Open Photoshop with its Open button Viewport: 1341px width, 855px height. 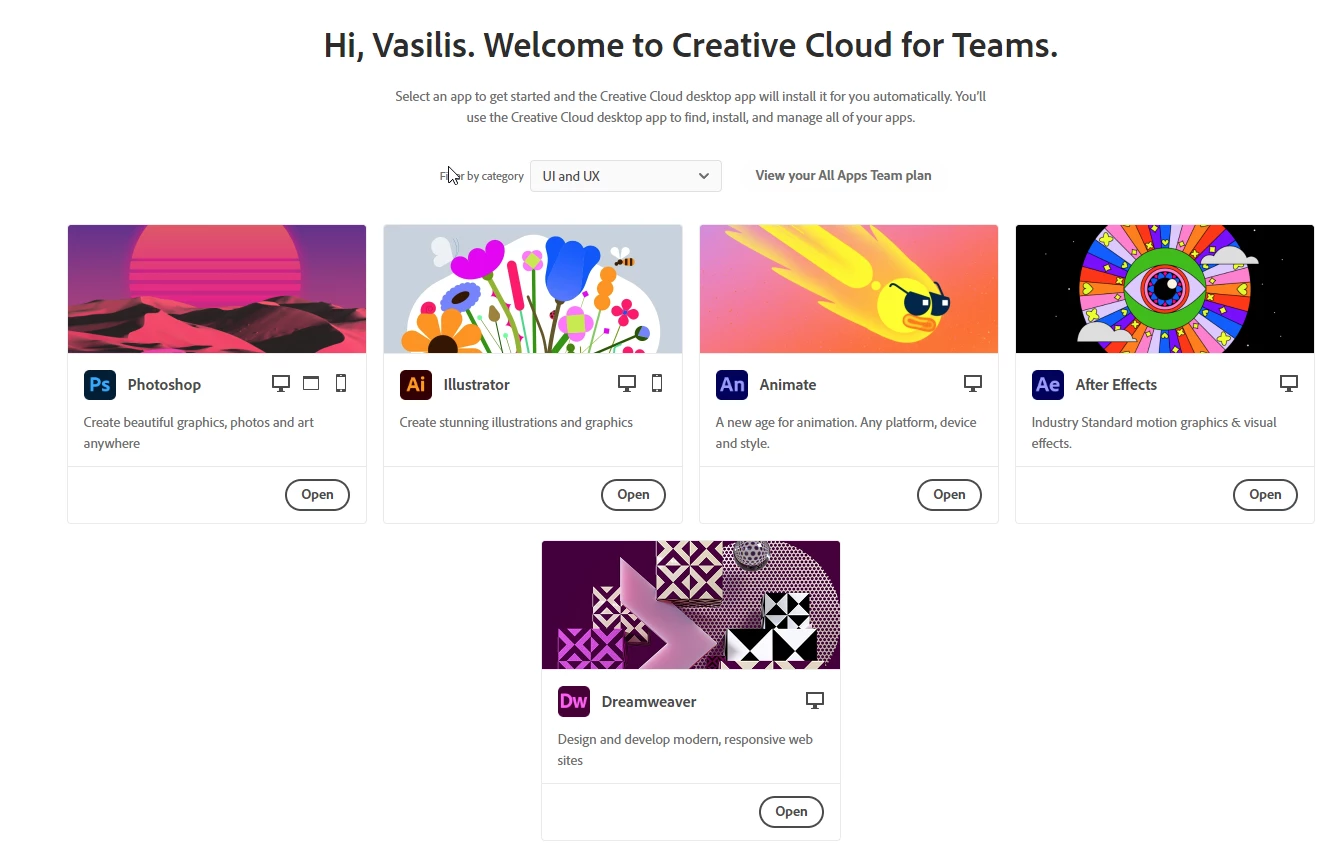[317, 495]
